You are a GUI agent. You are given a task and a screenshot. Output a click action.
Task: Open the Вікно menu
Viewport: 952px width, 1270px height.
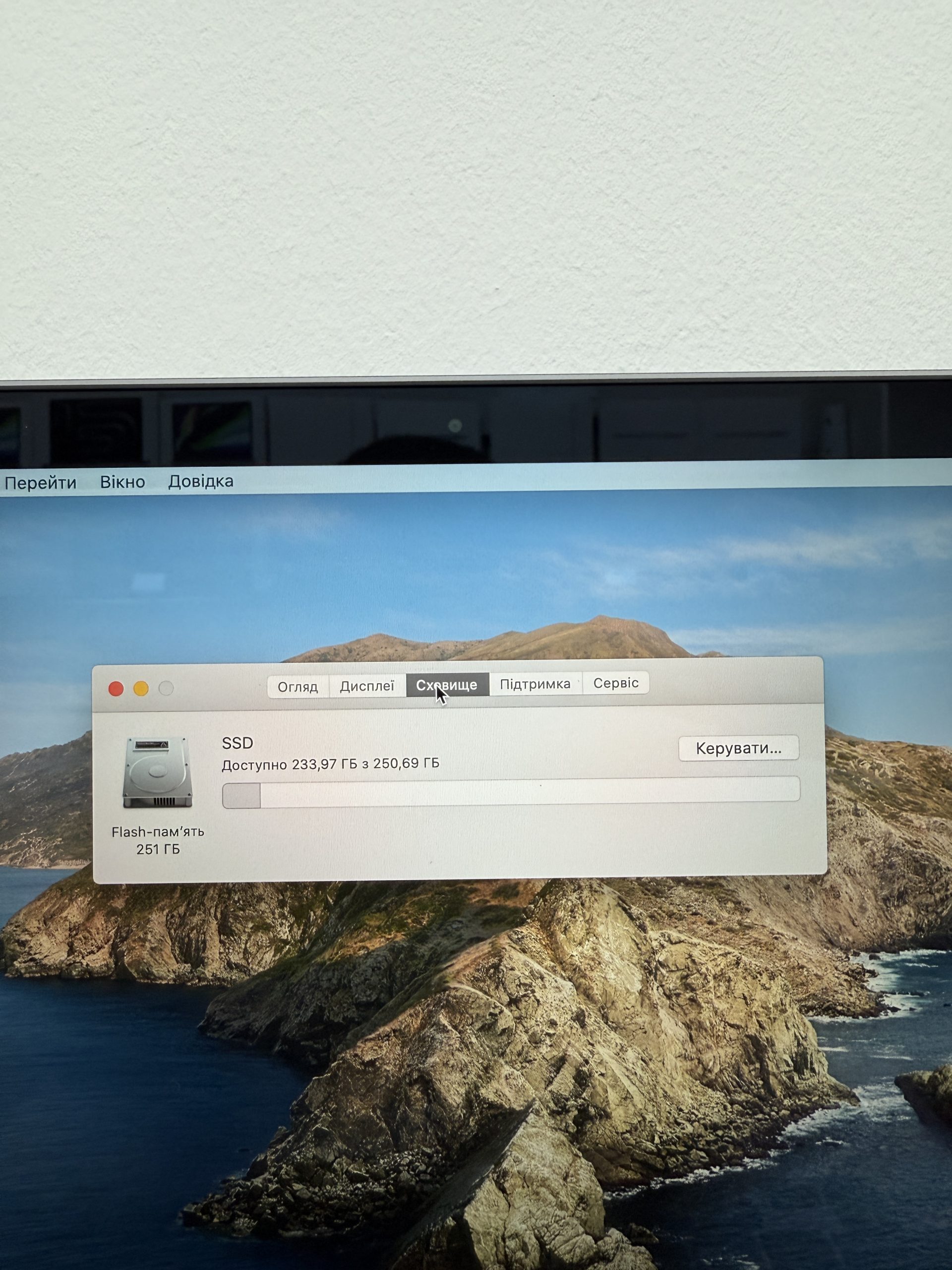[122, 482]
